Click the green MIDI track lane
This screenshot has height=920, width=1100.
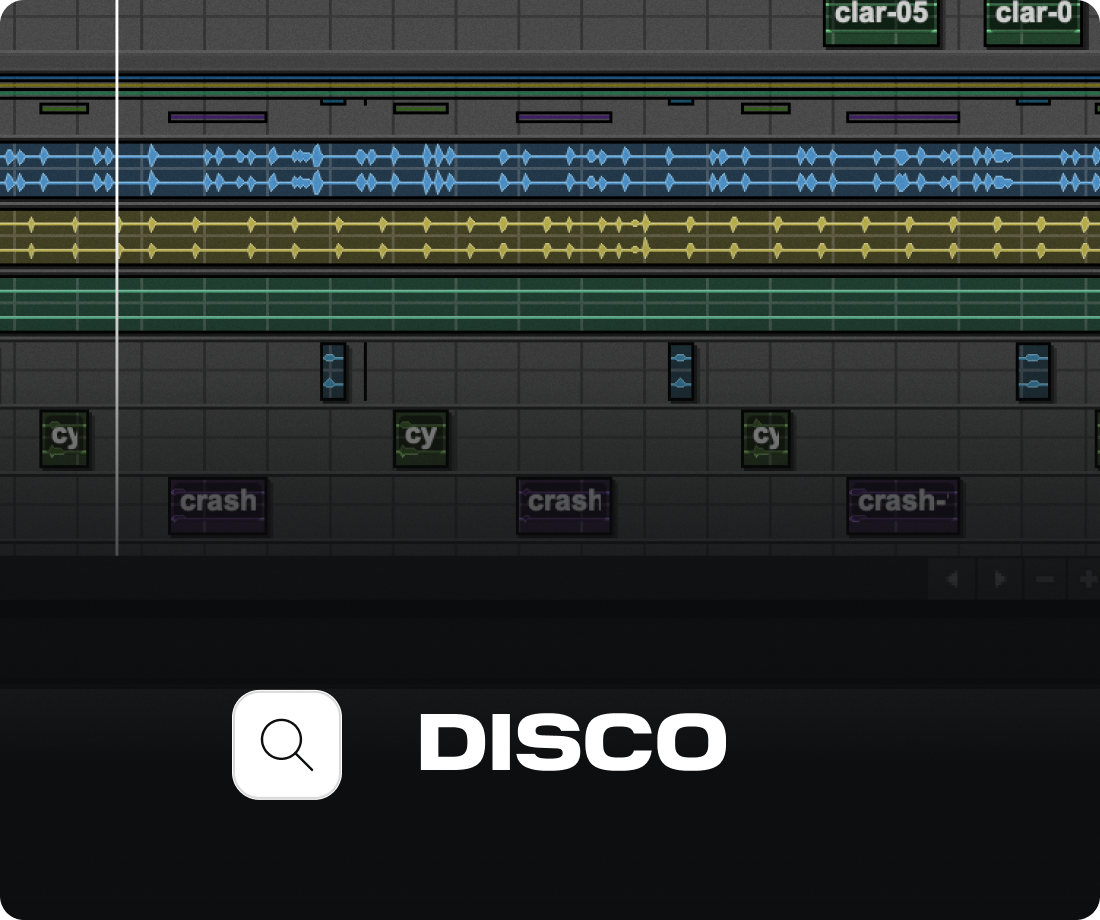550,305
